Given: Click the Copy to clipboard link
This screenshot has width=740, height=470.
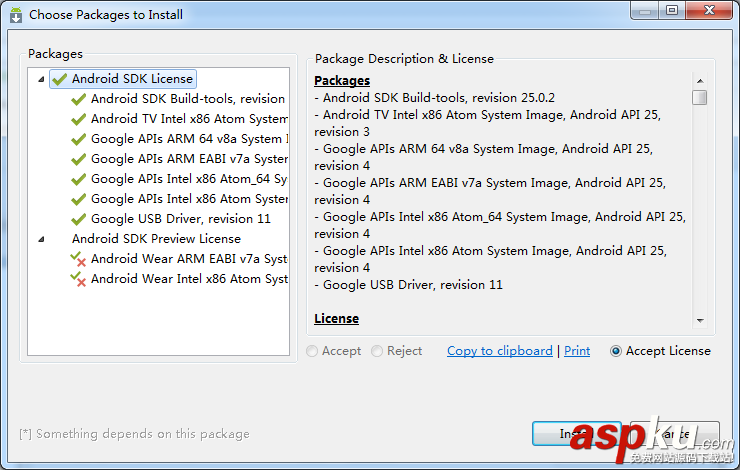Looking at the screenshot, I should click(499, 351).
